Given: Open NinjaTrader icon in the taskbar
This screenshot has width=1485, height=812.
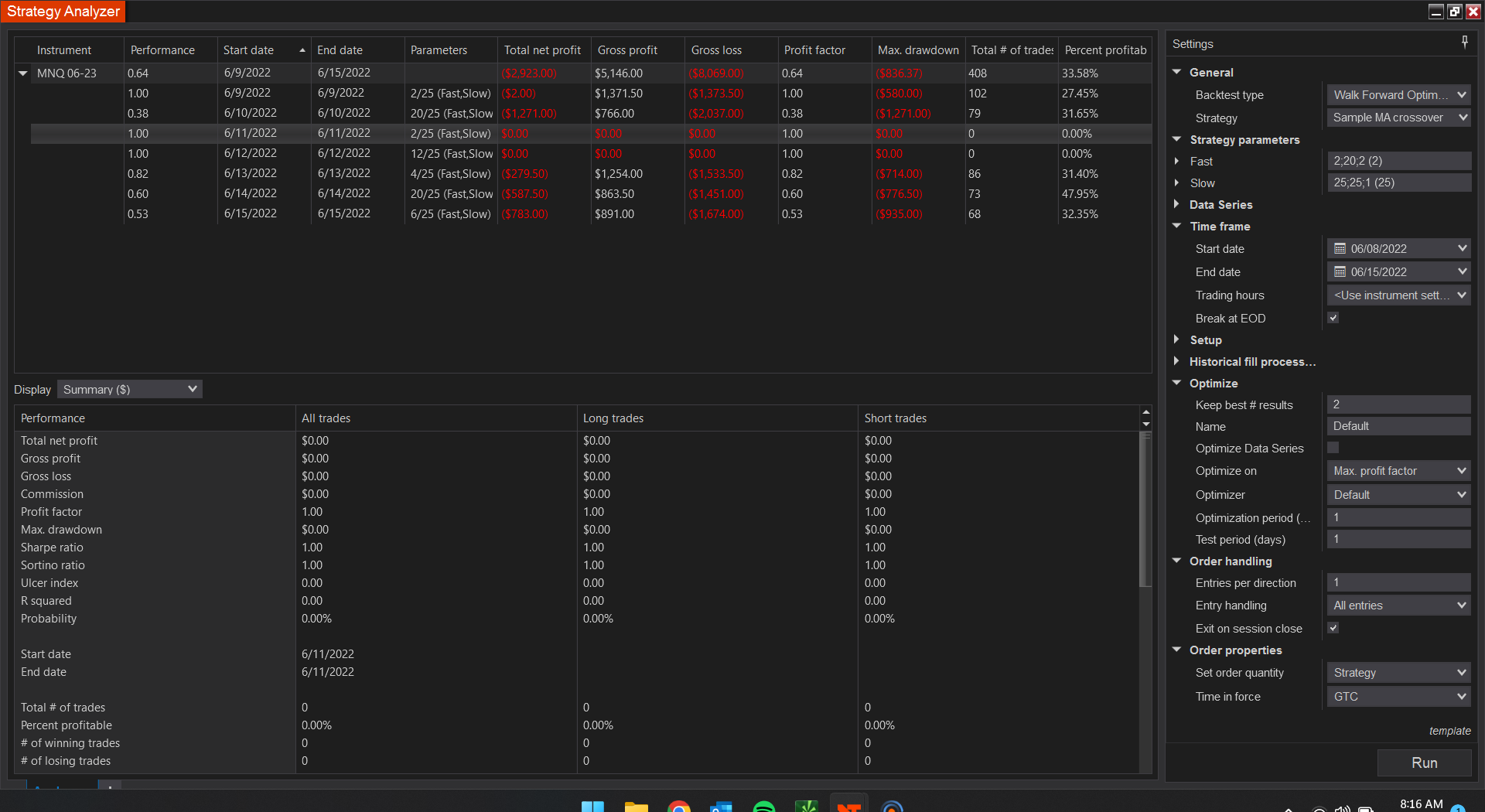Looking at the screenshot, I should [849, 806].
